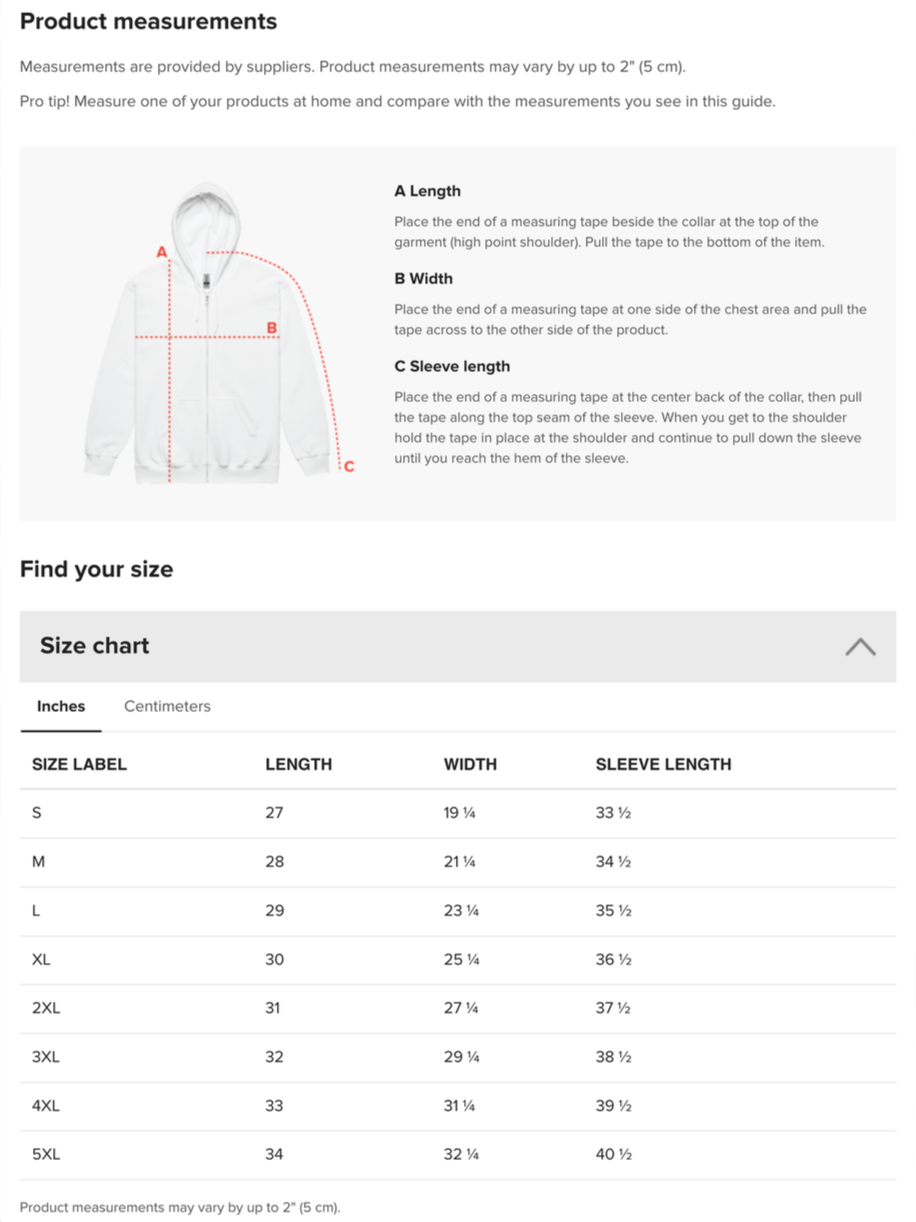This screenshot has height=1222, width=916.
Task: Click the WIDTH column header
Action: [470, 764]
